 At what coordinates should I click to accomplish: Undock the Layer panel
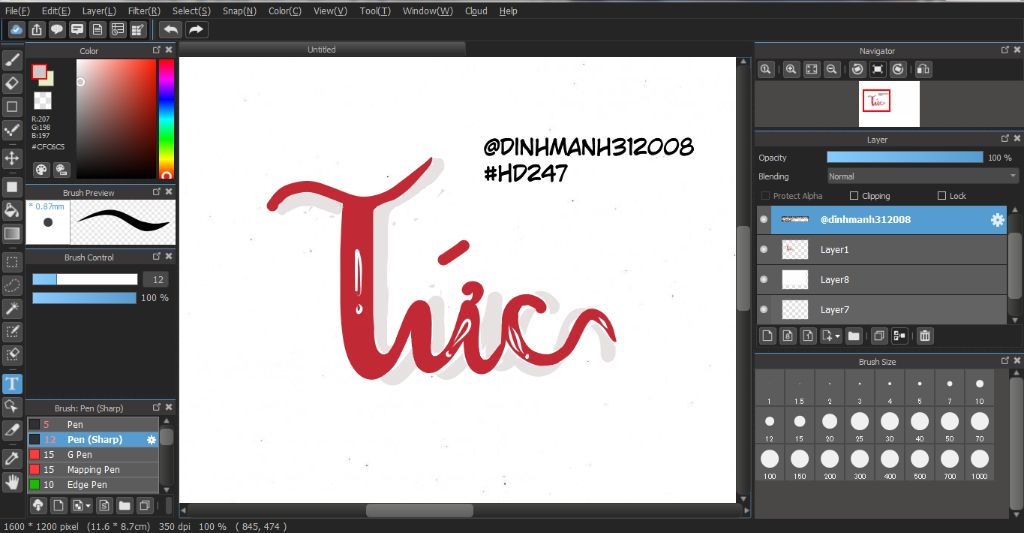coord(1005,138)
